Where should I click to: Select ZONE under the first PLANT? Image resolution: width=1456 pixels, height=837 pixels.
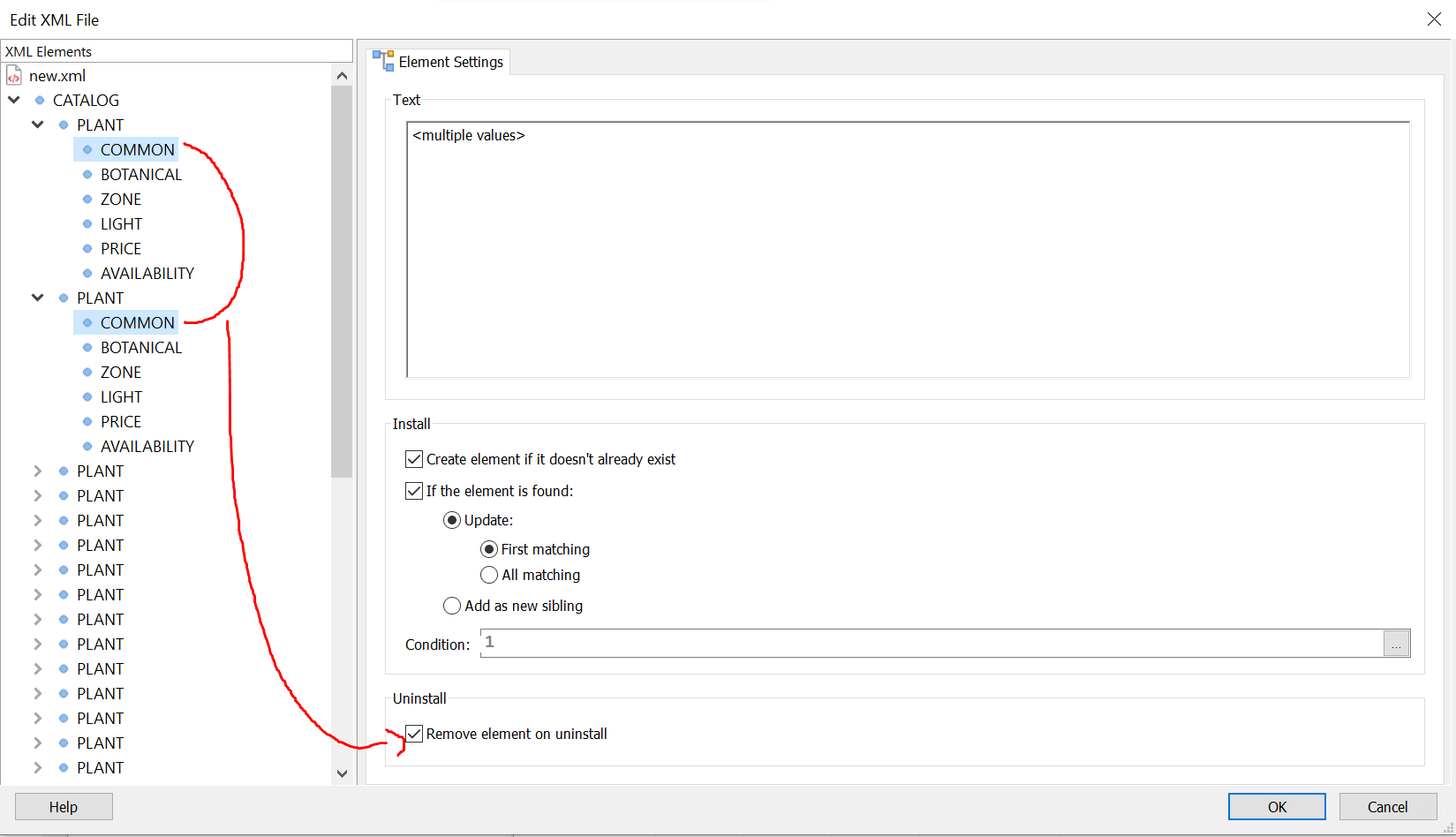pos(121,200)
